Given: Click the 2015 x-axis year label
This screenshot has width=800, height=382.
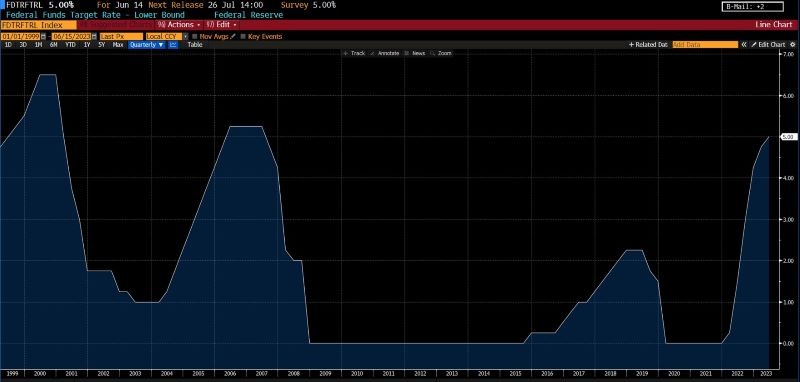Looking at the screenshot, I should 515,374.
